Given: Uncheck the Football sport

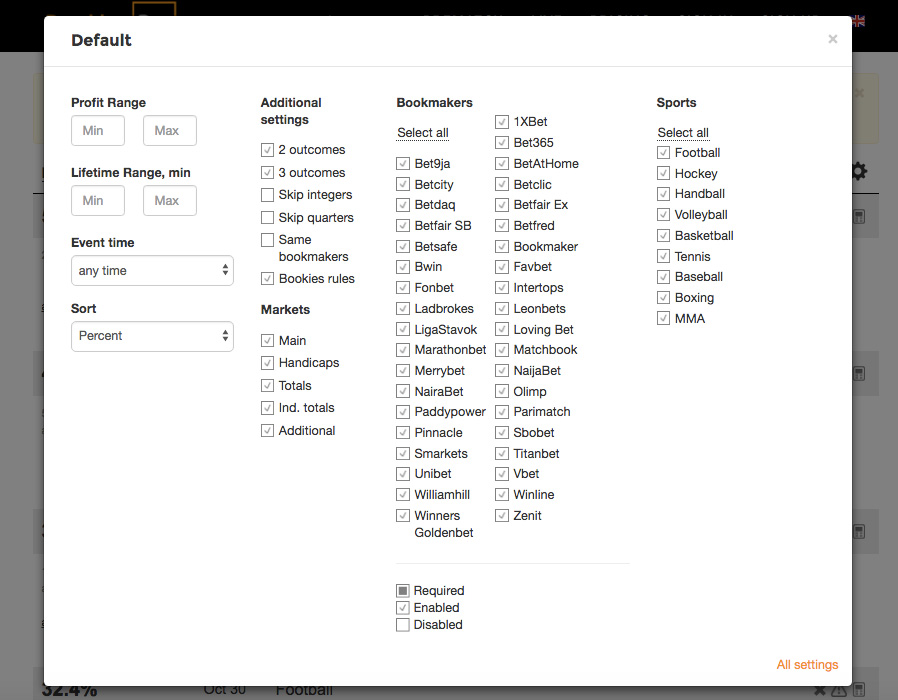Looking at the screenshot, I should click(663, 153).
